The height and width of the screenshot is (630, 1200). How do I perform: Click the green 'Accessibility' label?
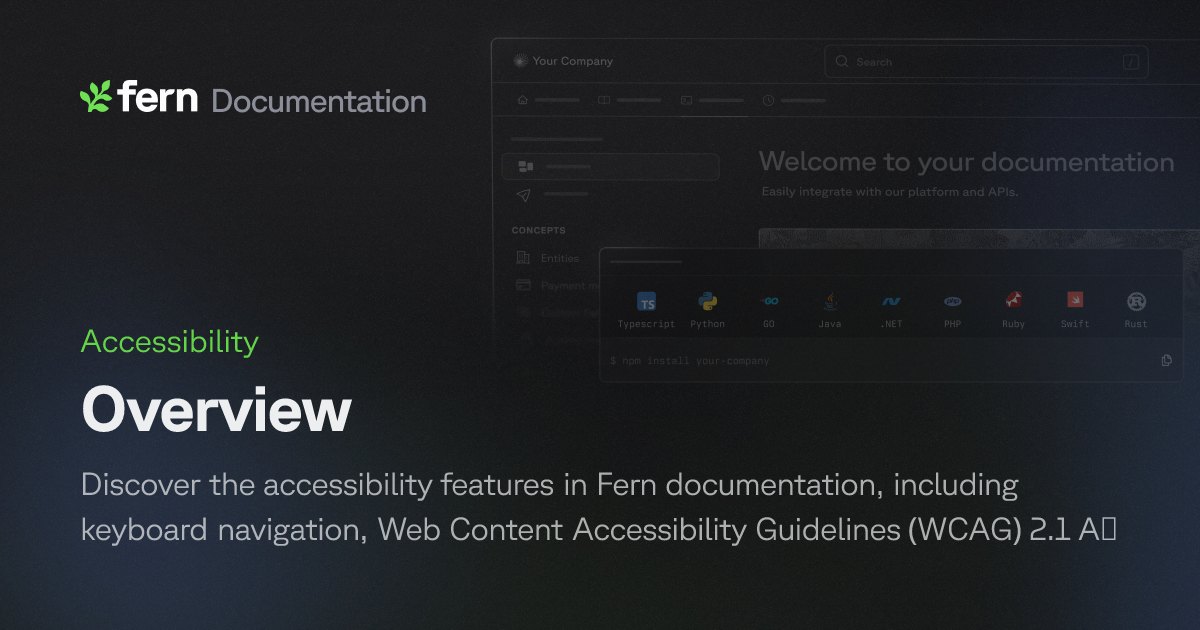pyautogui.click(x=170, y=342)
